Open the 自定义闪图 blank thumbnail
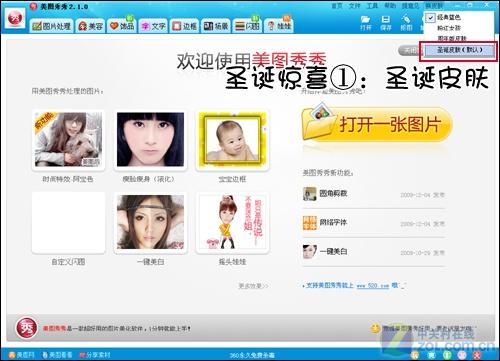This screenshot has height=361, width=500. pos(68,222)
